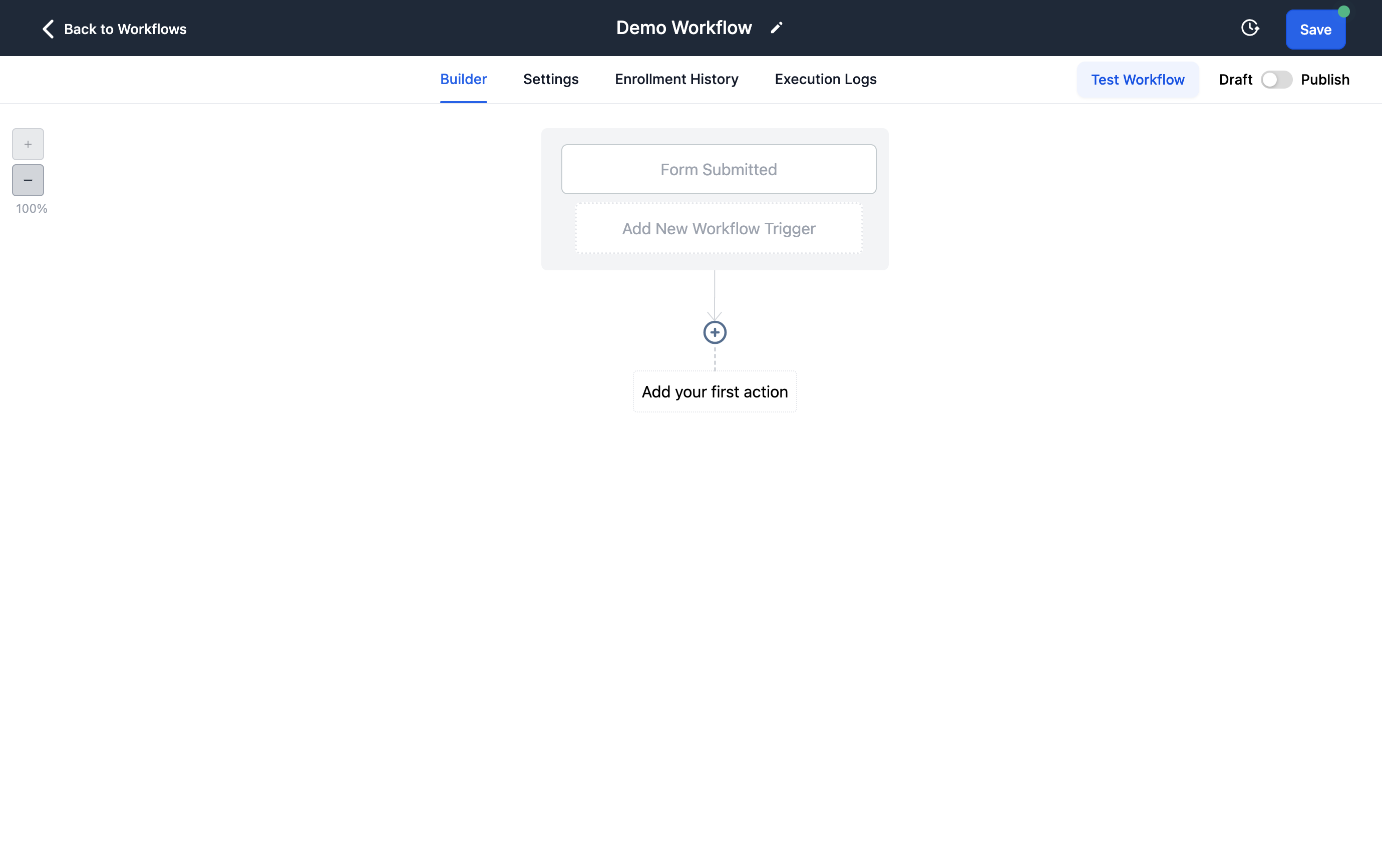Open the Form Submitted trigger
This screenshot has height=868, width=1382.
(x=719, y=169)
